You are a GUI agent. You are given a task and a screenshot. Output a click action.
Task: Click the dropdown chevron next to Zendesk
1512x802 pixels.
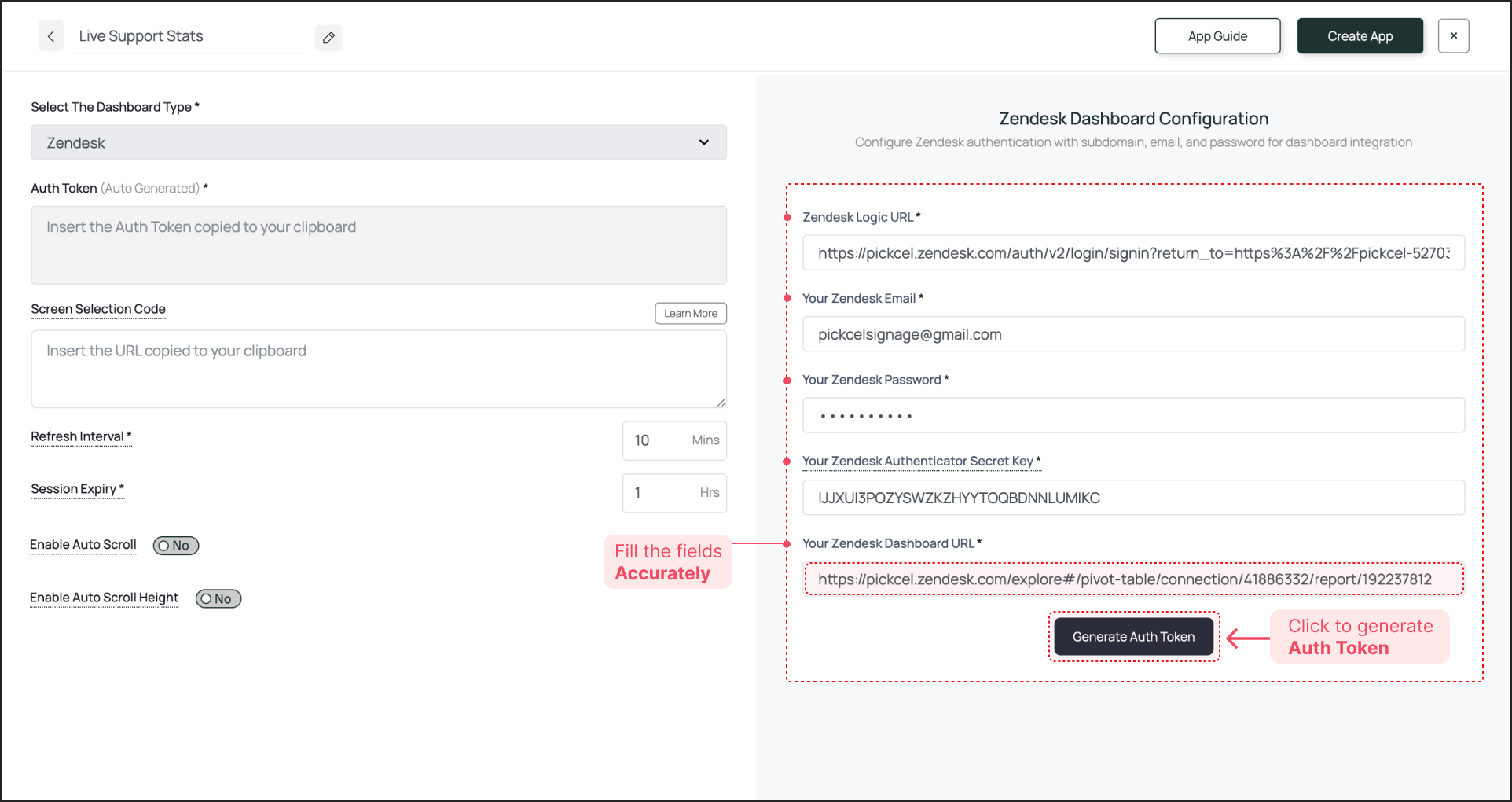pos(703,143)
